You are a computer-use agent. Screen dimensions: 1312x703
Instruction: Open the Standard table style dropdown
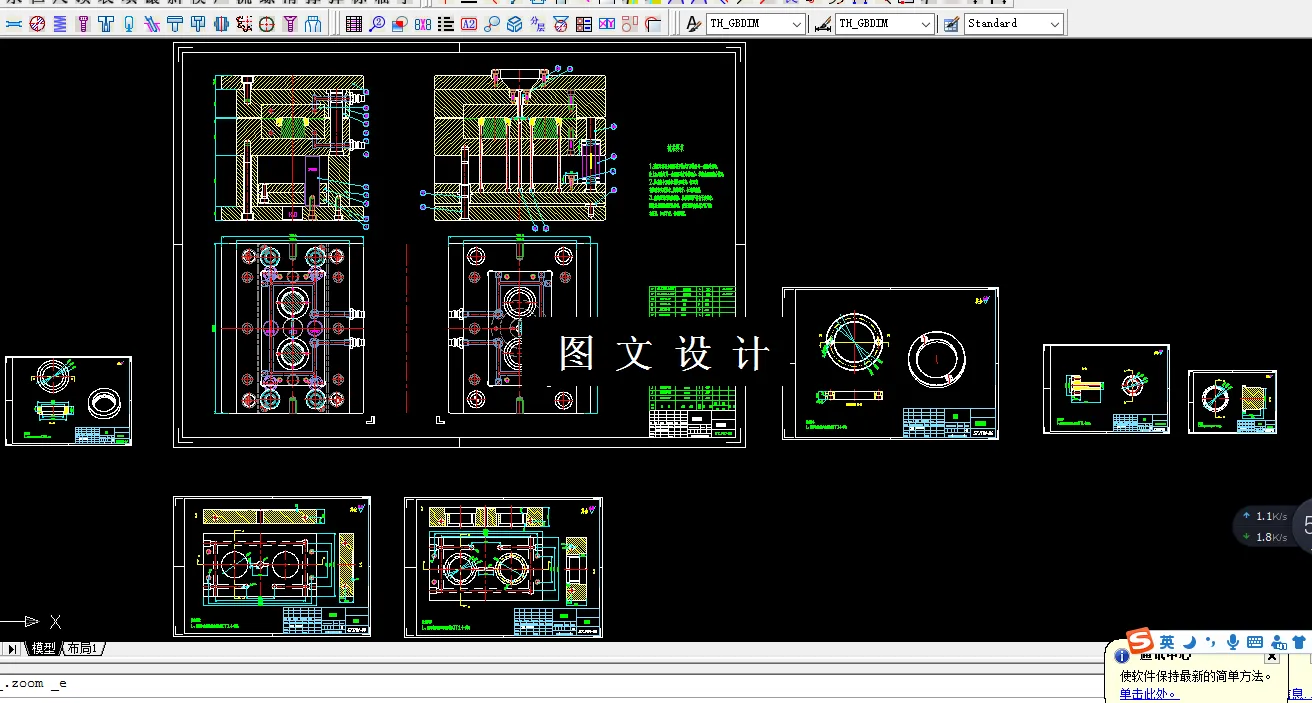click(x=1013, y=23)
